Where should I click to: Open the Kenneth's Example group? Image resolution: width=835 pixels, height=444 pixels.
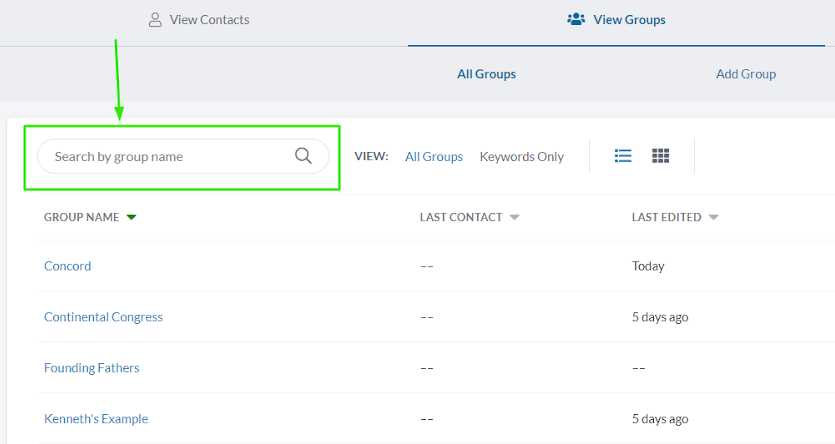(96, 419)
